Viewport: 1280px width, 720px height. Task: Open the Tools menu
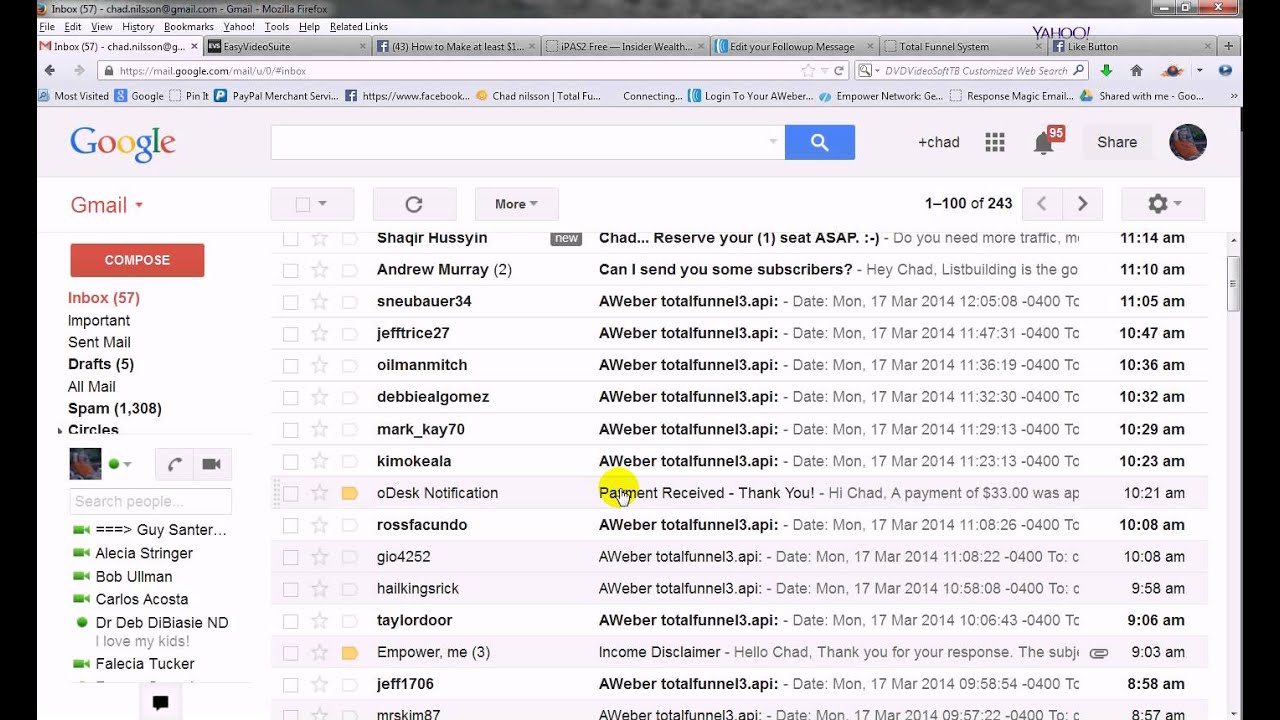277,27
